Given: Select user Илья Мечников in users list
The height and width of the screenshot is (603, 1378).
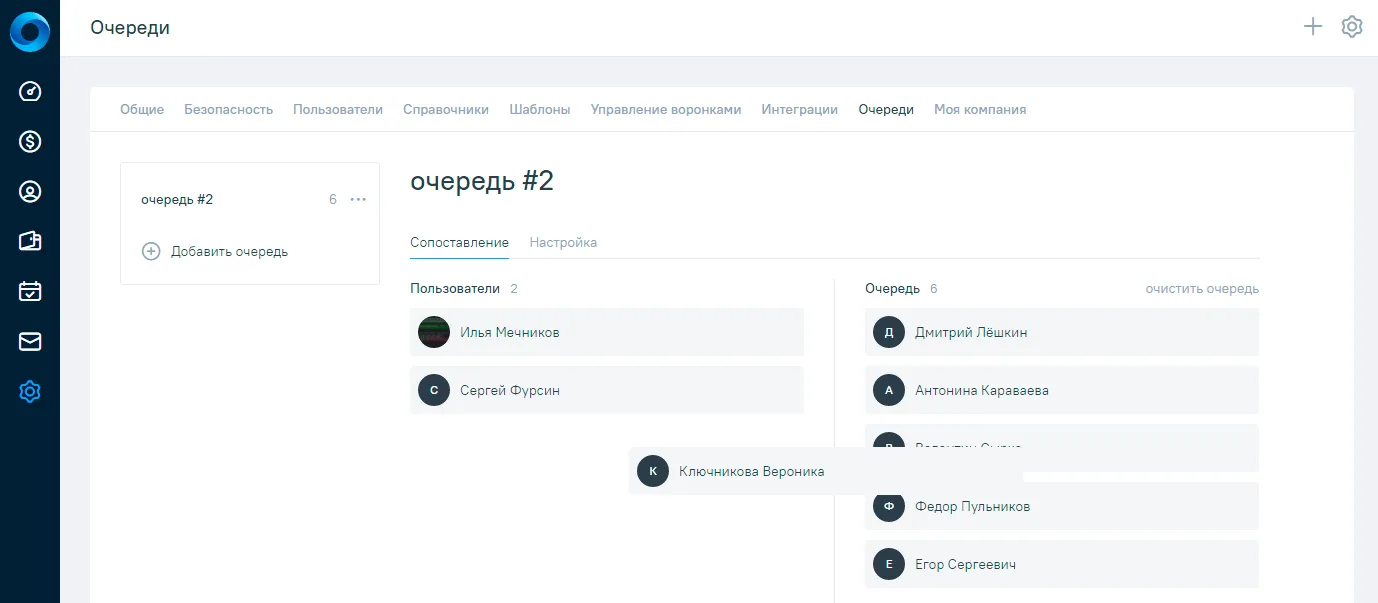Looking at the screenshot, I should pyautogui.click(x=607, y=332).
